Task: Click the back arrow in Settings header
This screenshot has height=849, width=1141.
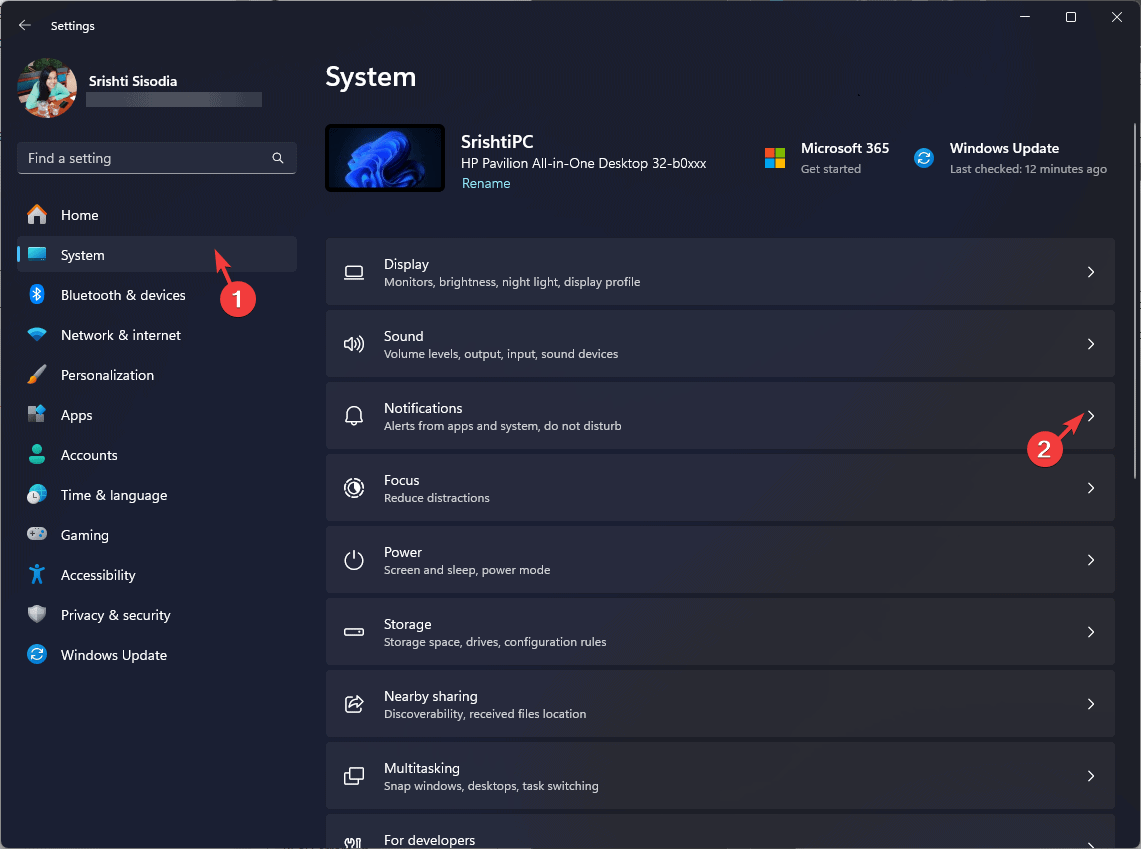Action: pos(25,25)
